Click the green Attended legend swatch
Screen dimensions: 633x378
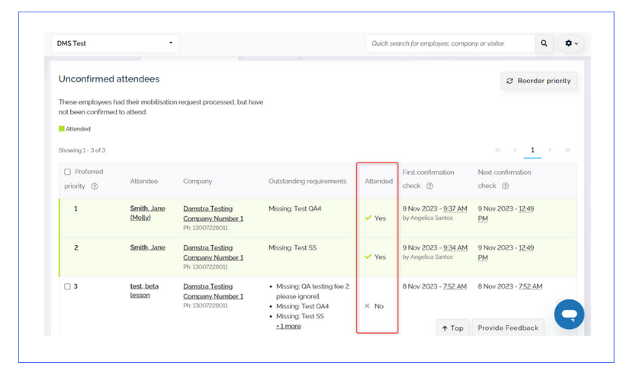[x=61, y=129]
